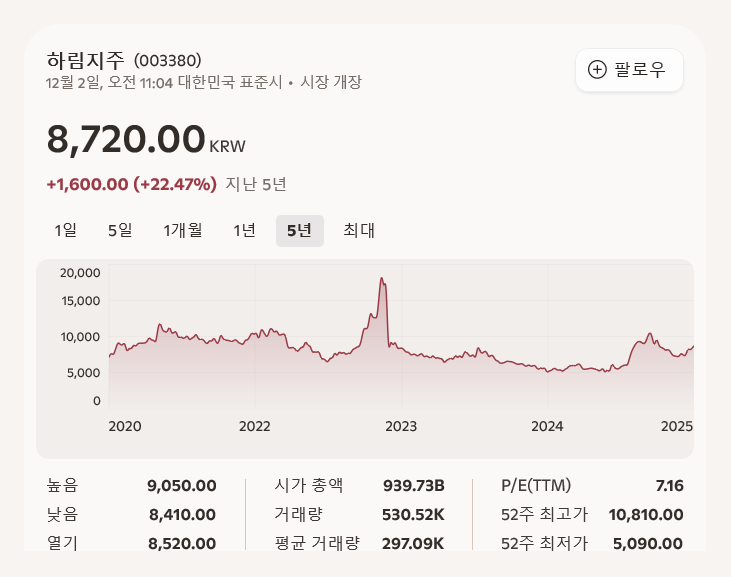The image size is (731, 577).
Task: Switch to the 1년 range tab
Action: coord(244,230)
